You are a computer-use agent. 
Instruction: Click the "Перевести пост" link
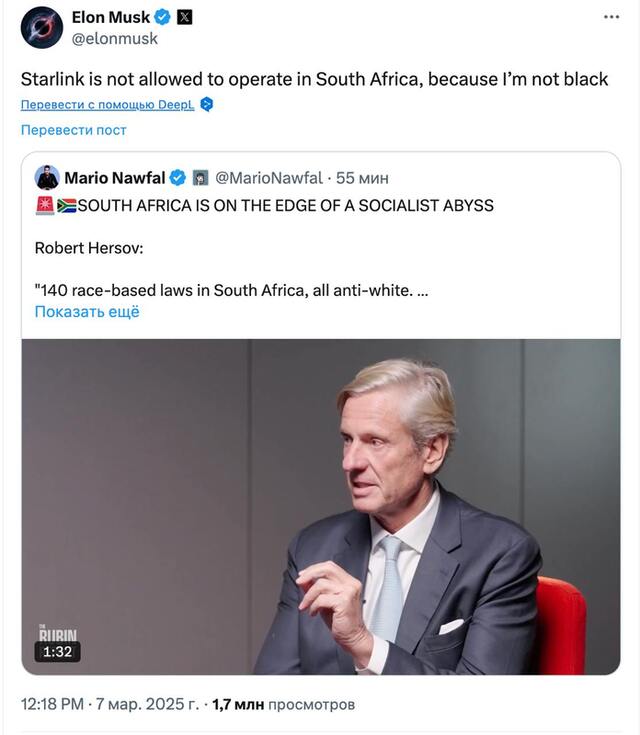tap(74, 130)
